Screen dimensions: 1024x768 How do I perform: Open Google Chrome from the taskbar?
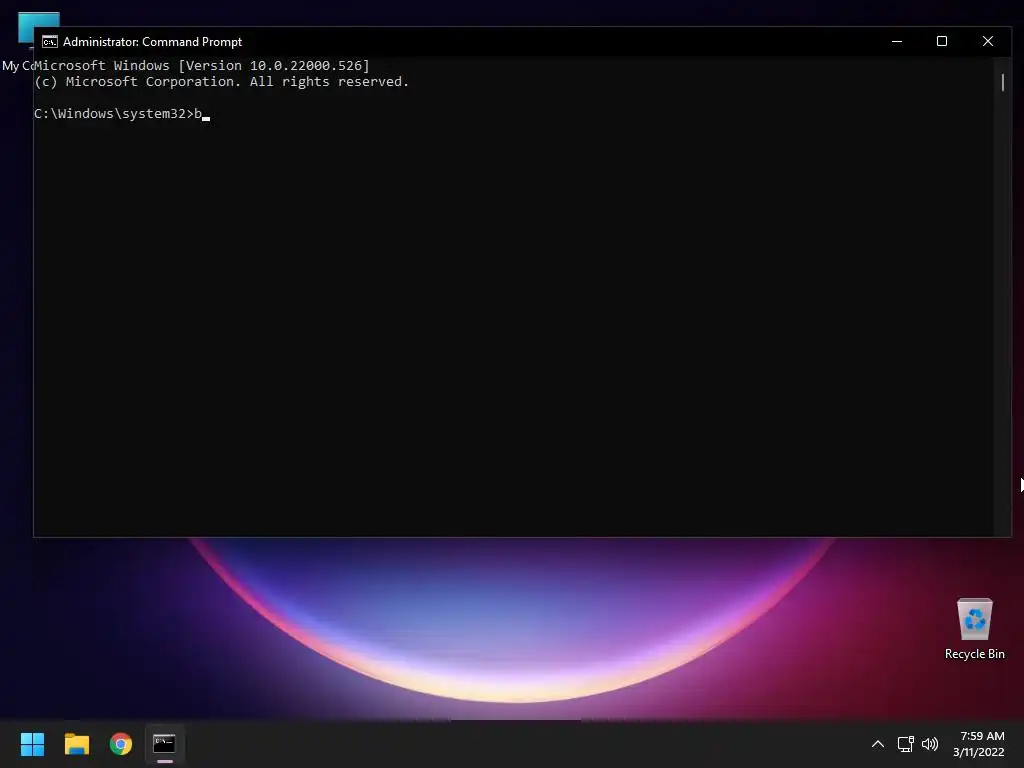pos(121,744)
